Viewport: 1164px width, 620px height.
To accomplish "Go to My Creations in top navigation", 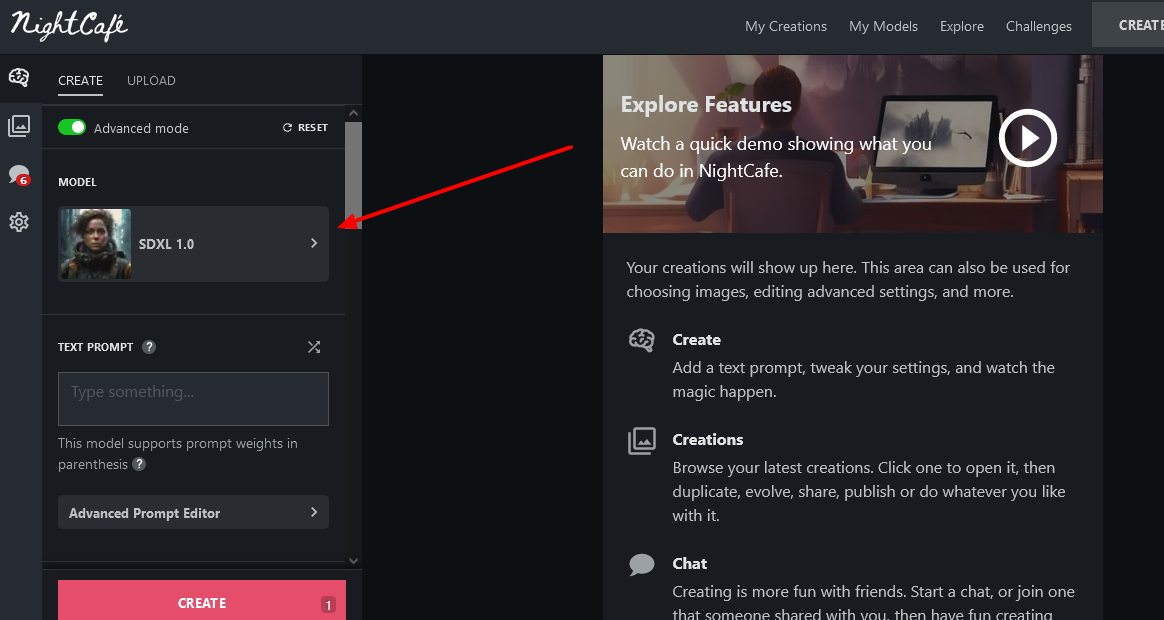I will [785, 26].
